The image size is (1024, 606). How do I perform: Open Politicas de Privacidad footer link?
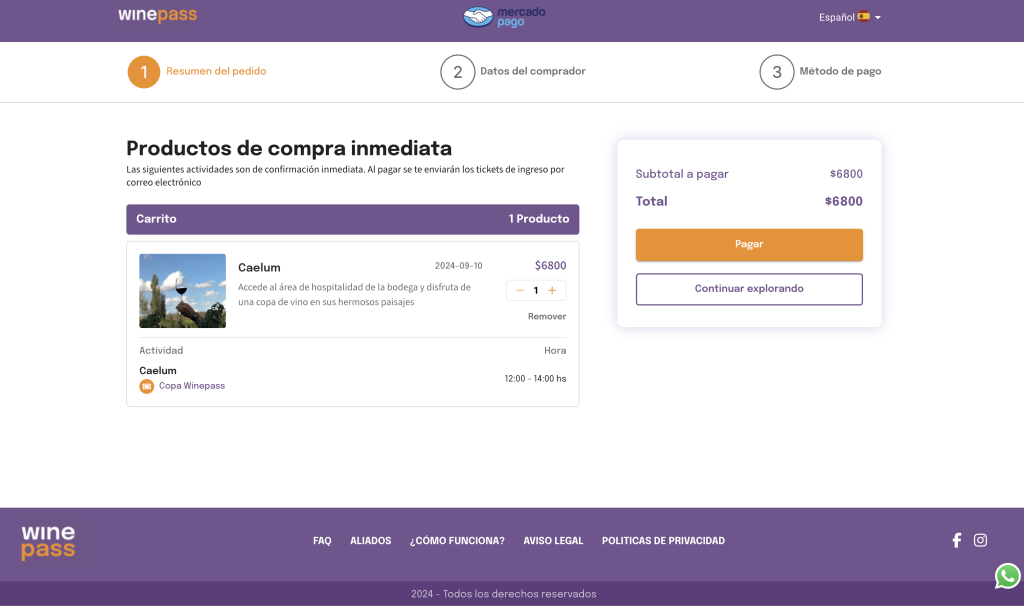click(663, 541)
